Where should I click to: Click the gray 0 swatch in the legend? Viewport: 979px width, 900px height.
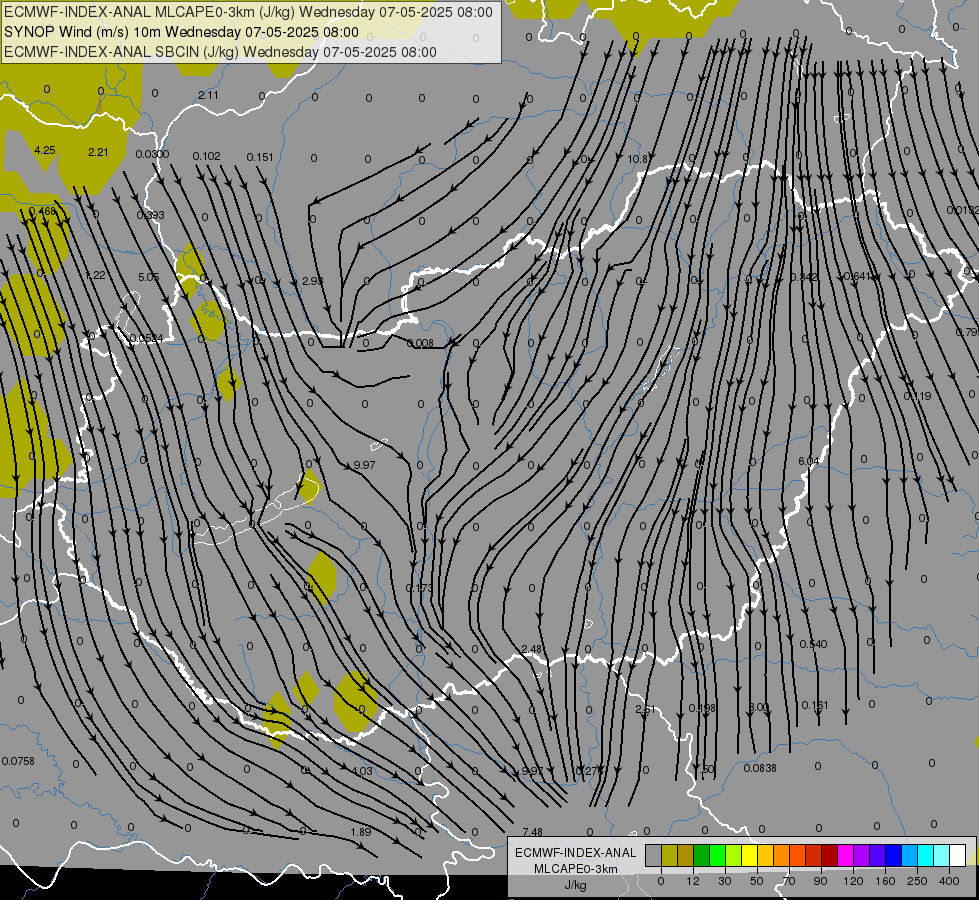pos(654,855)
